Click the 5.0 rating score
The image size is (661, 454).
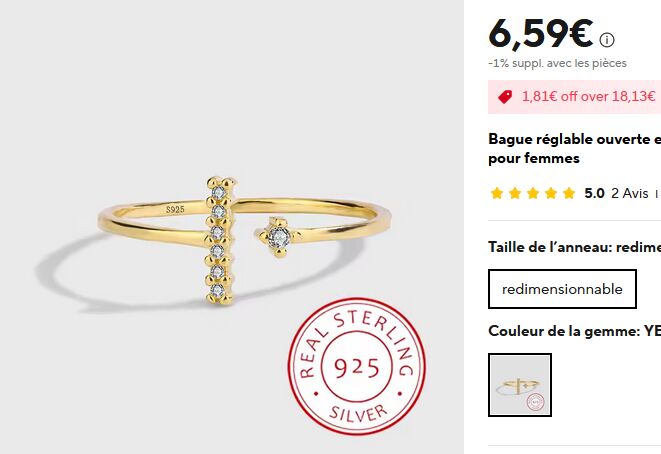(594, 193)
